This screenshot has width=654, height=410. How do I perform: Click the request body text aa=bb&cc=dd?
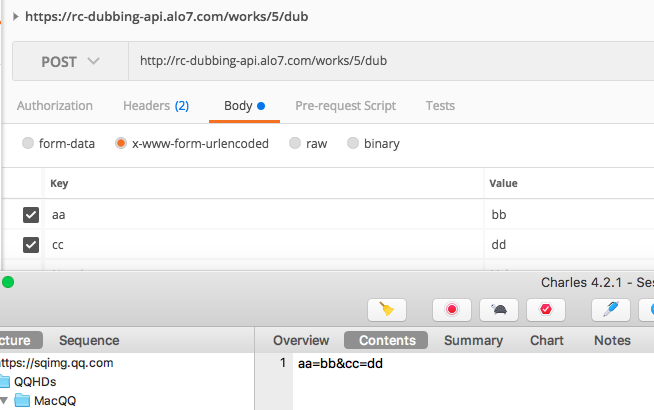340,363
